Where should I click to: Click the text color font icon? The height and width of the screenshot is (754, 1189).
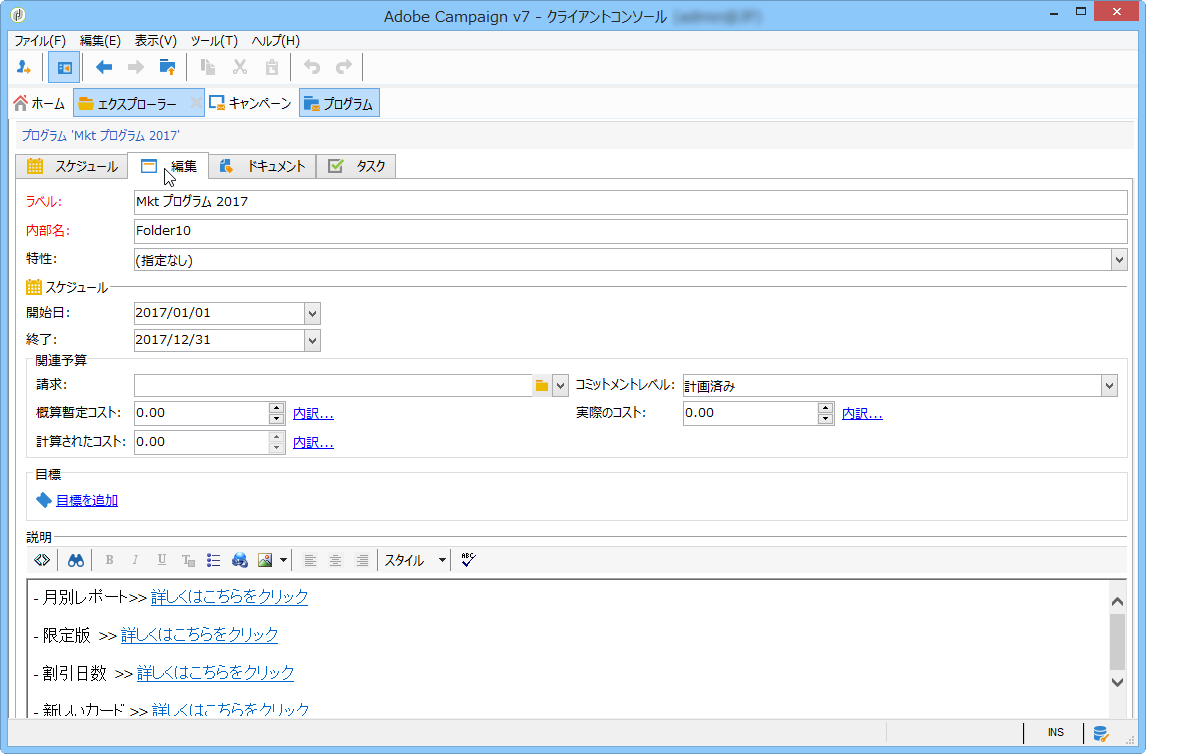click(188, 561)
